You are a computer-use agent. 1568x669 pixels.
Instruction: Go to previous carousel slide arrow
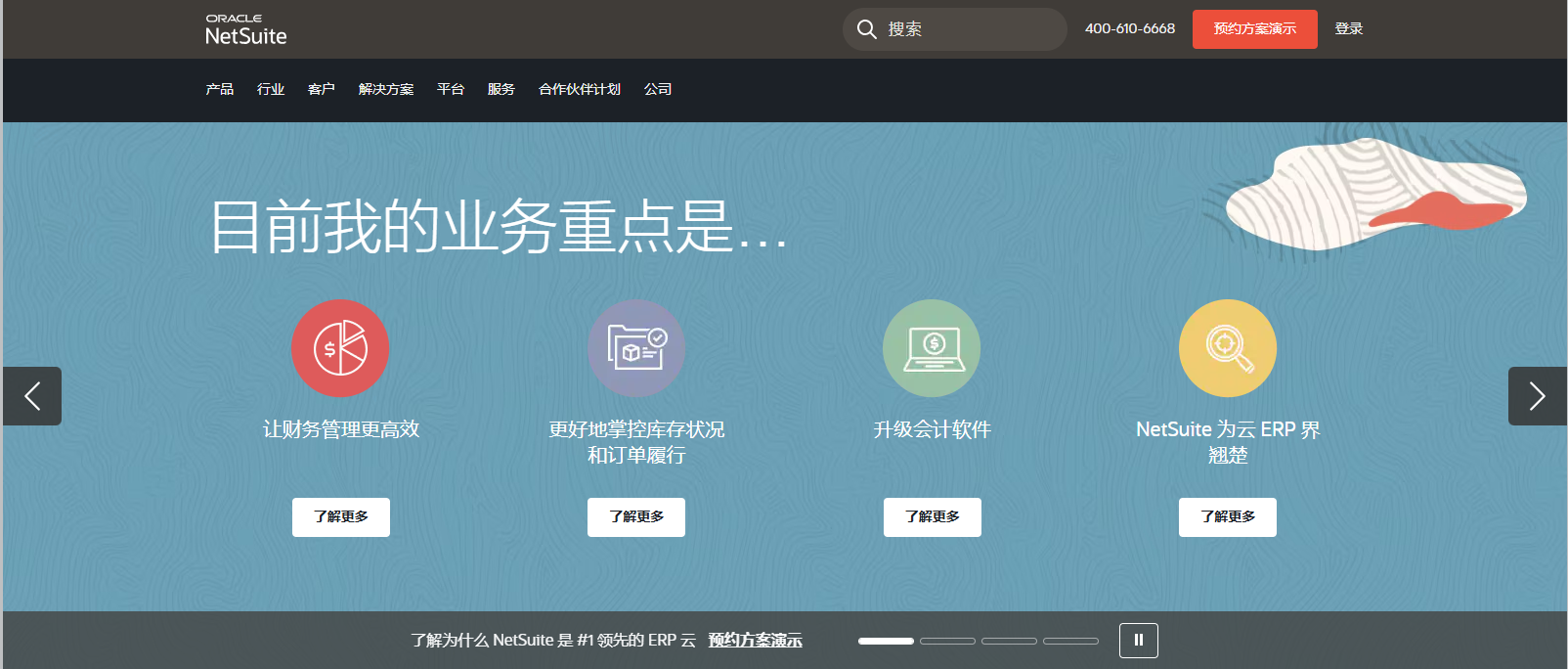point(32,396)
